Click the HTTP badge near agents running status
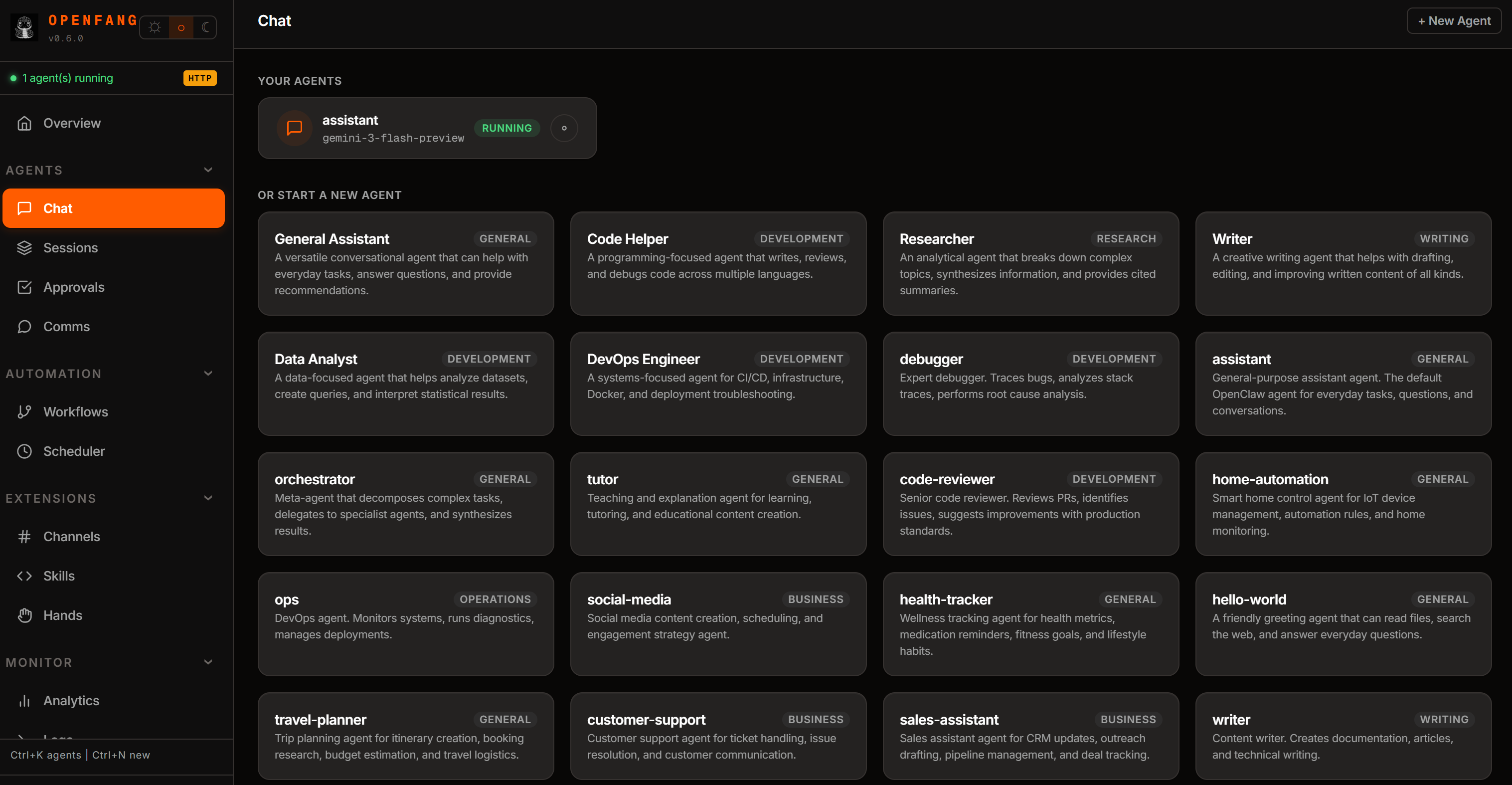Viewport: 1512px width, 785px height. pyautogui.click(x=199, y=78)
